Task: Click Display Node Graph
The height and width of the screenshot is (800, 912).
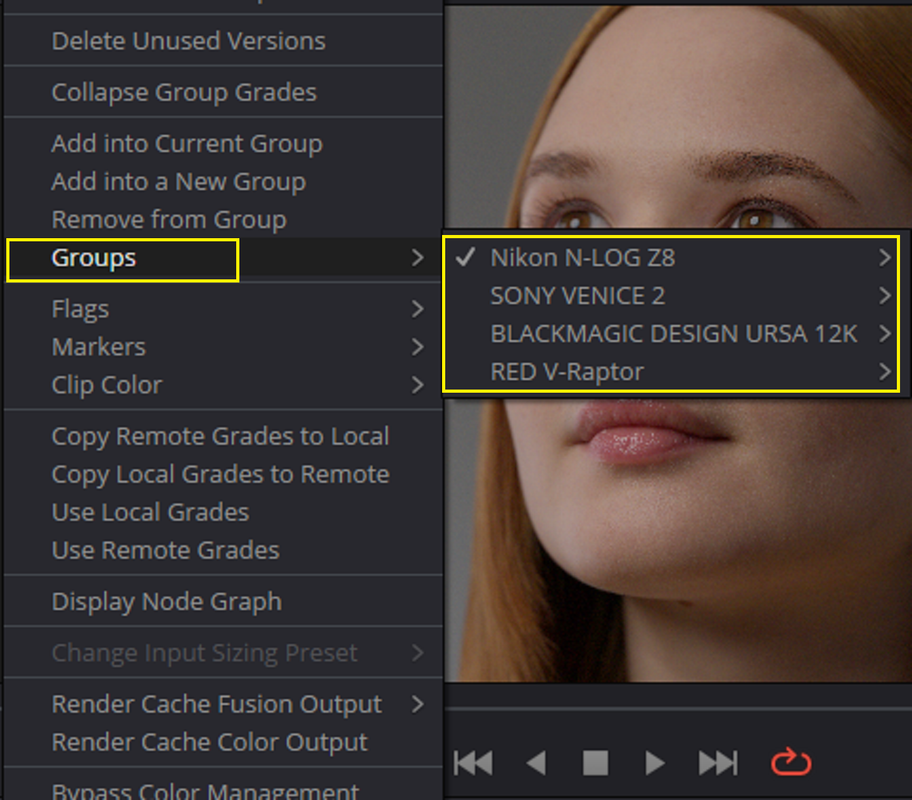Action: point(223,601)
